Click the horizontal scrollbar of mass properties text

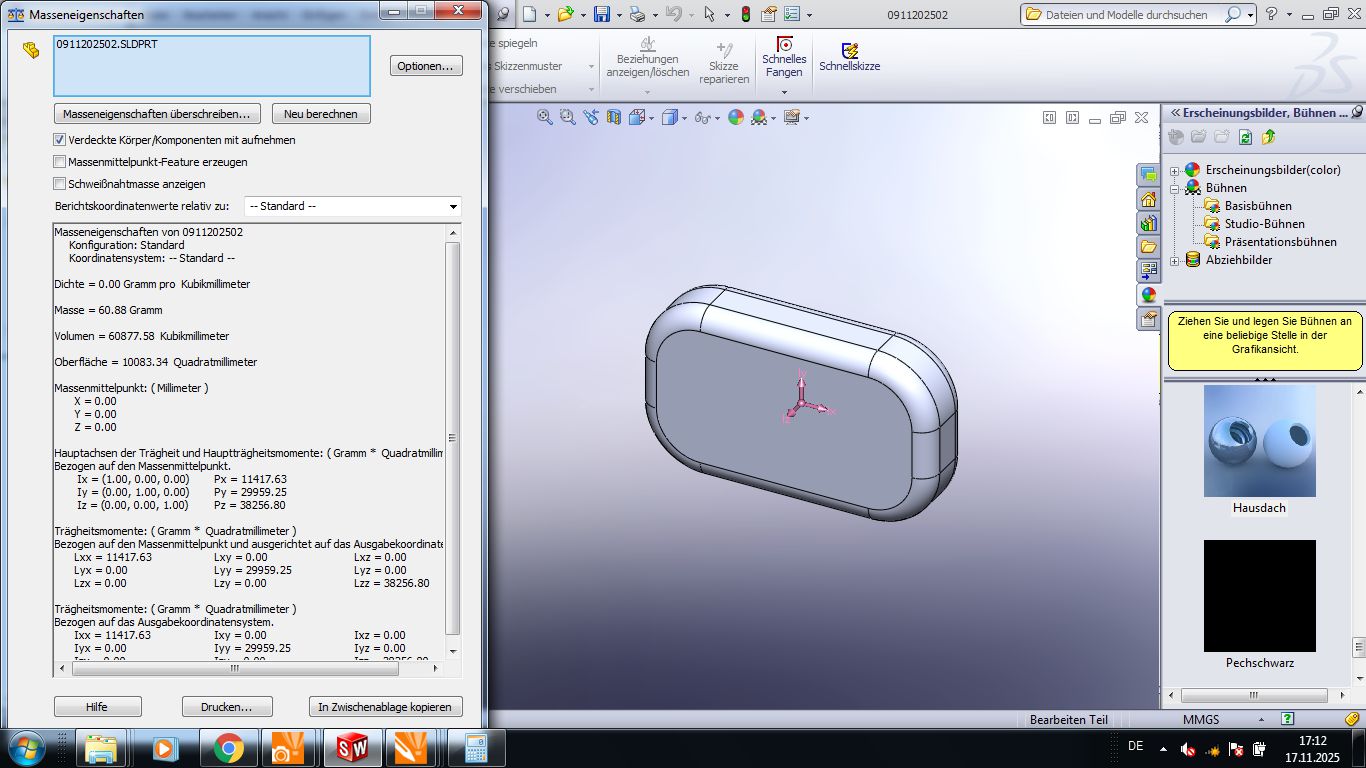[249, 668]
